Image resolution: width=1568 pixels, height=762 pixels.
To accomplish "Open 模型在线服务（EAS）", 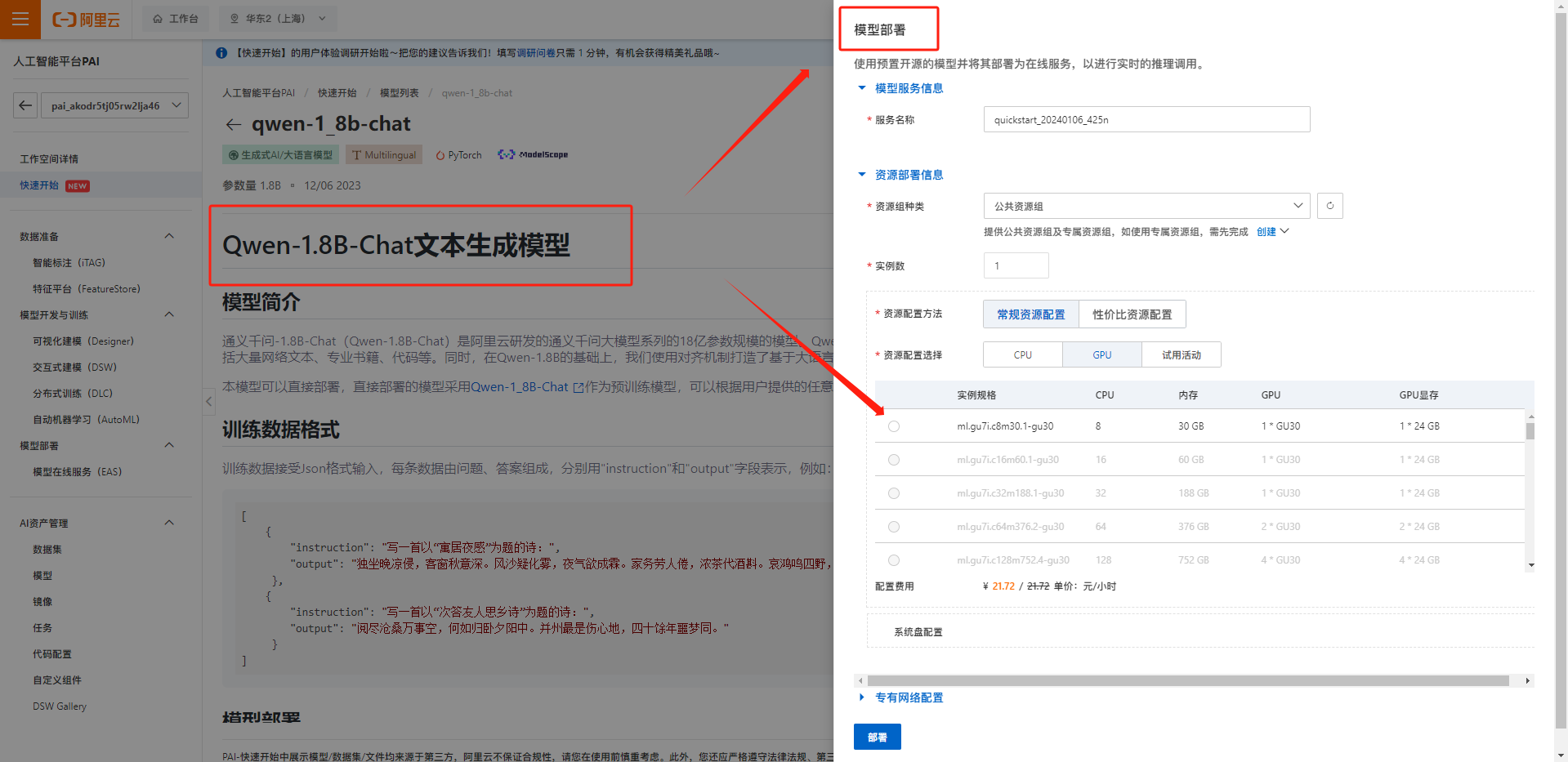I will click(x=78, y=472).
